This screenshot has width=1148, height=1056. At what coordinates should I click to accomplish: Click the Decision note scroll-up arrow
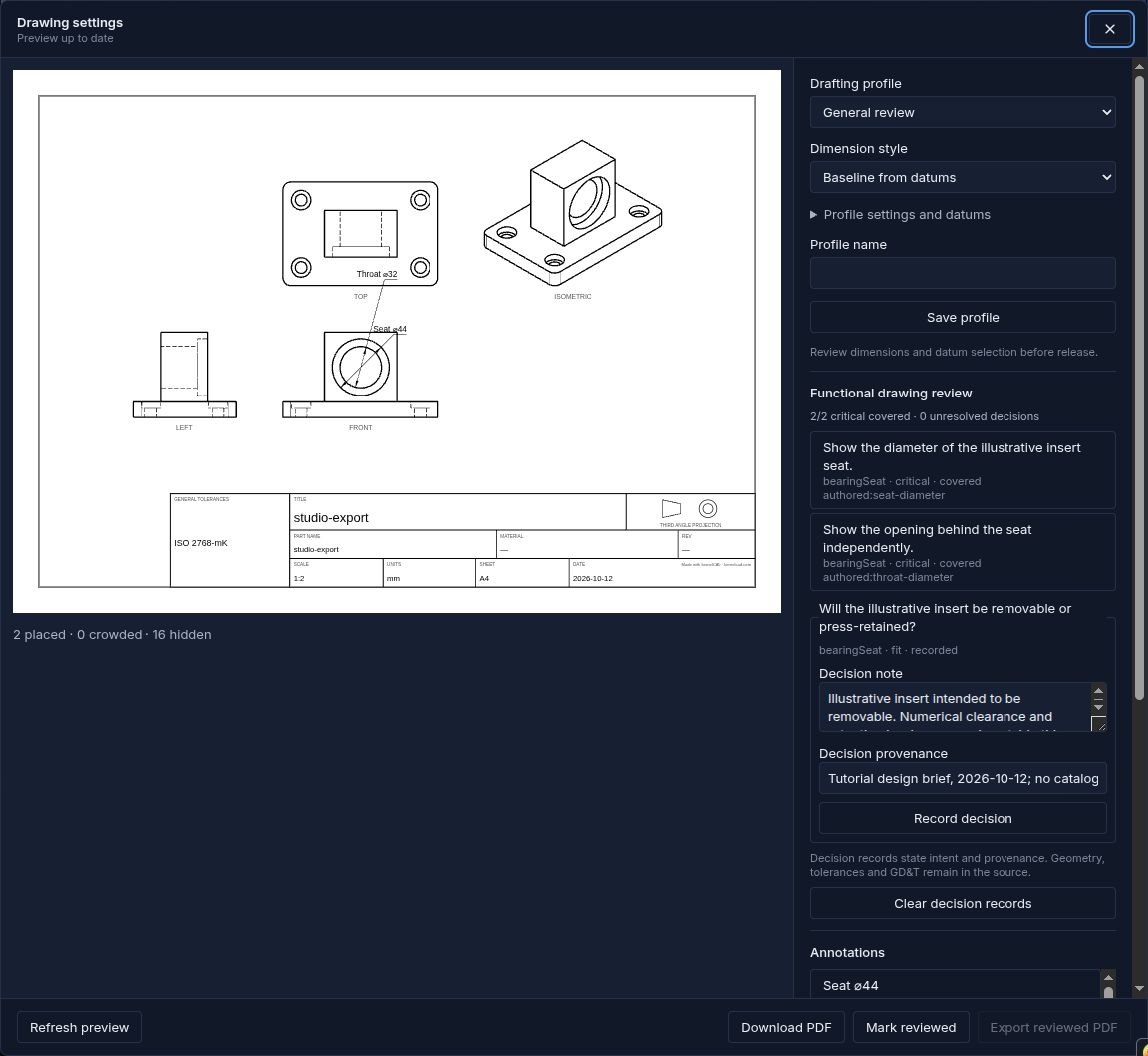pyautogui.click(x=1098, y=691)
